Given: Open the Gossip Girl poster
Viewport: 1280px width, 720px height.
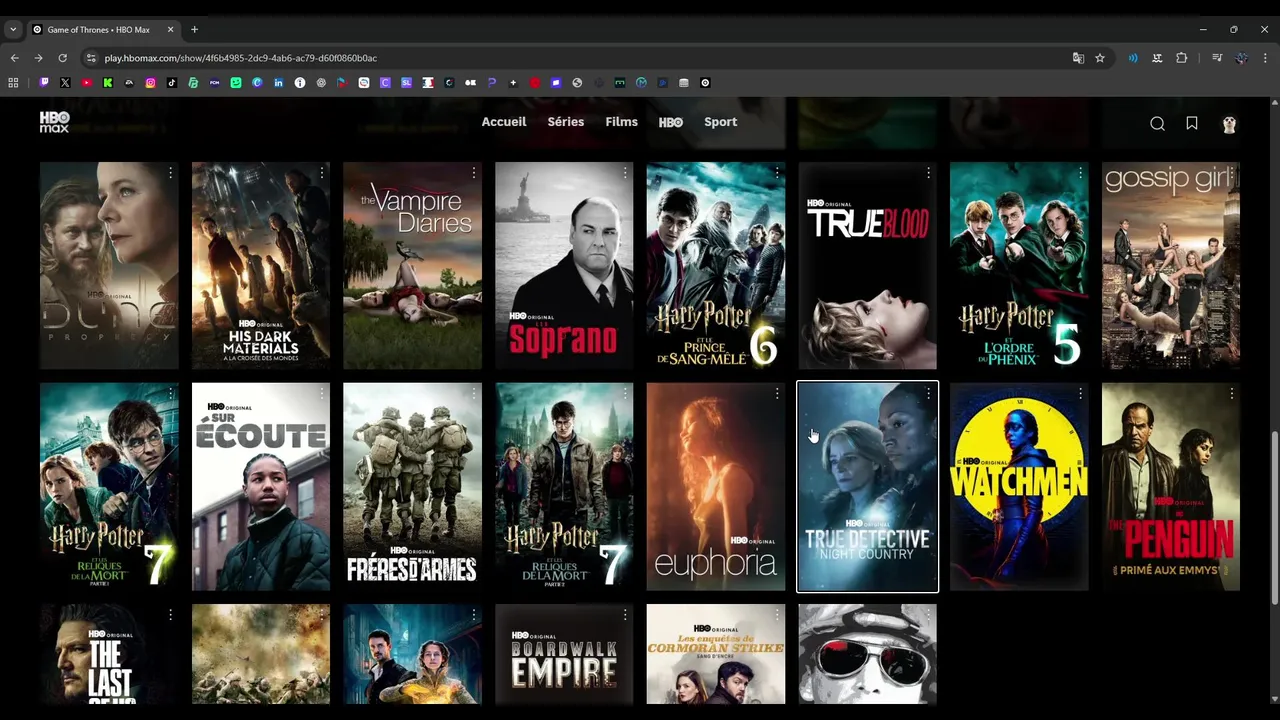Looking at the screenshot, I should 1171,265.
